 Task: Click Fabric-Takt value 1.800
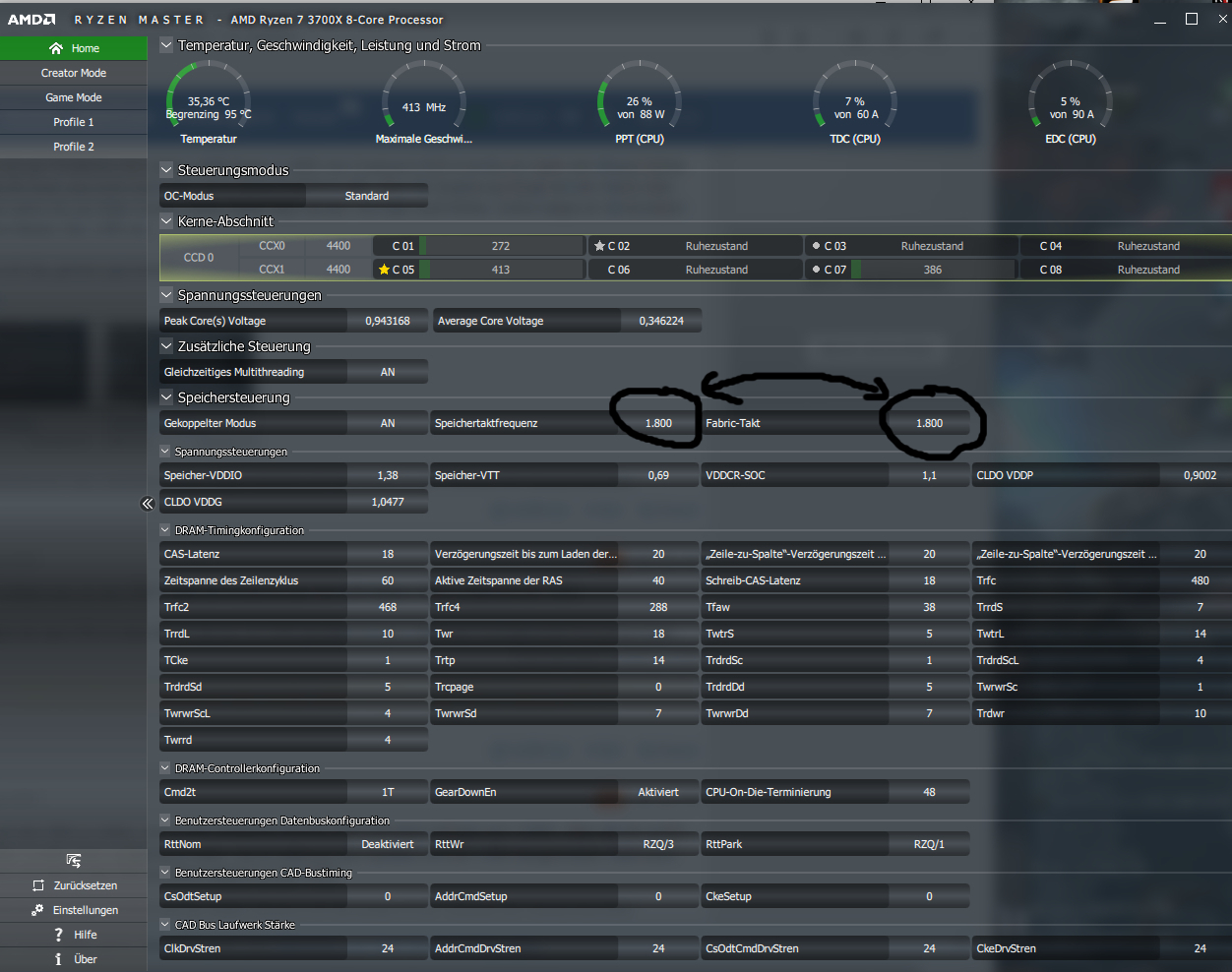929,423
